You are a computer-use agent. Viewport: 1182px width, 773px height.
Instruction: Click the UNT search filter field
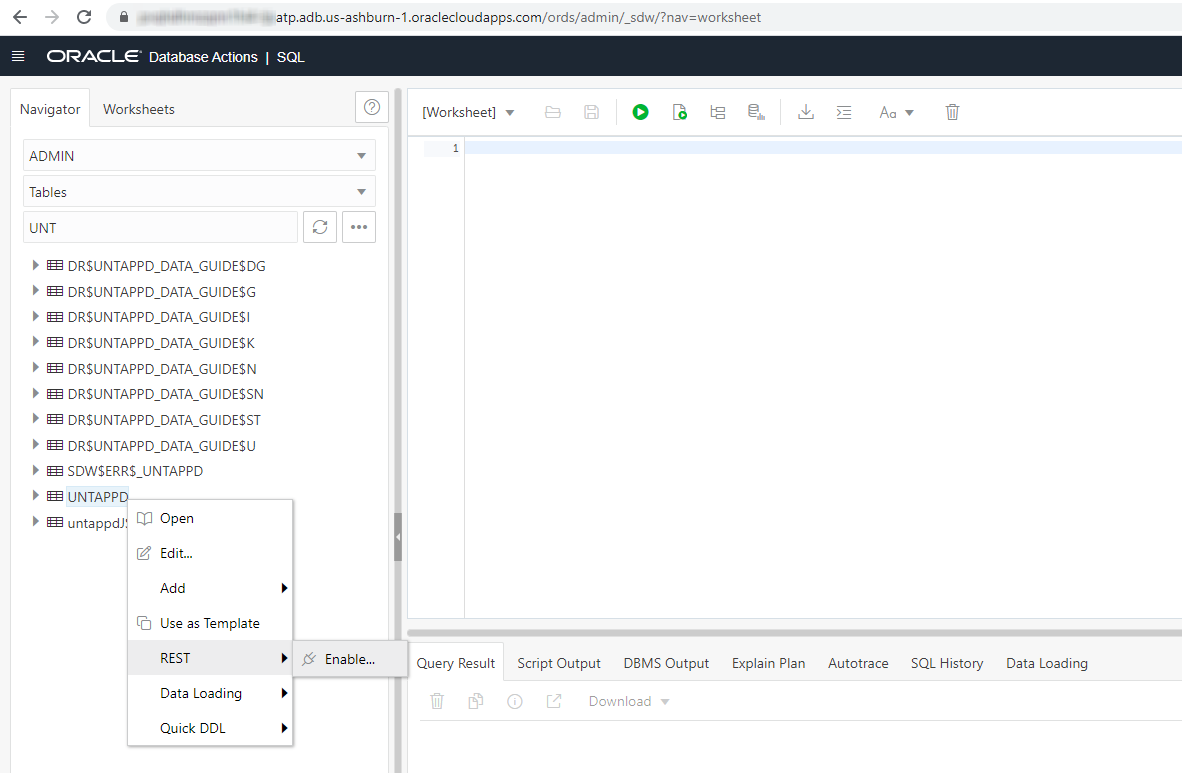(x=160, y=227)
